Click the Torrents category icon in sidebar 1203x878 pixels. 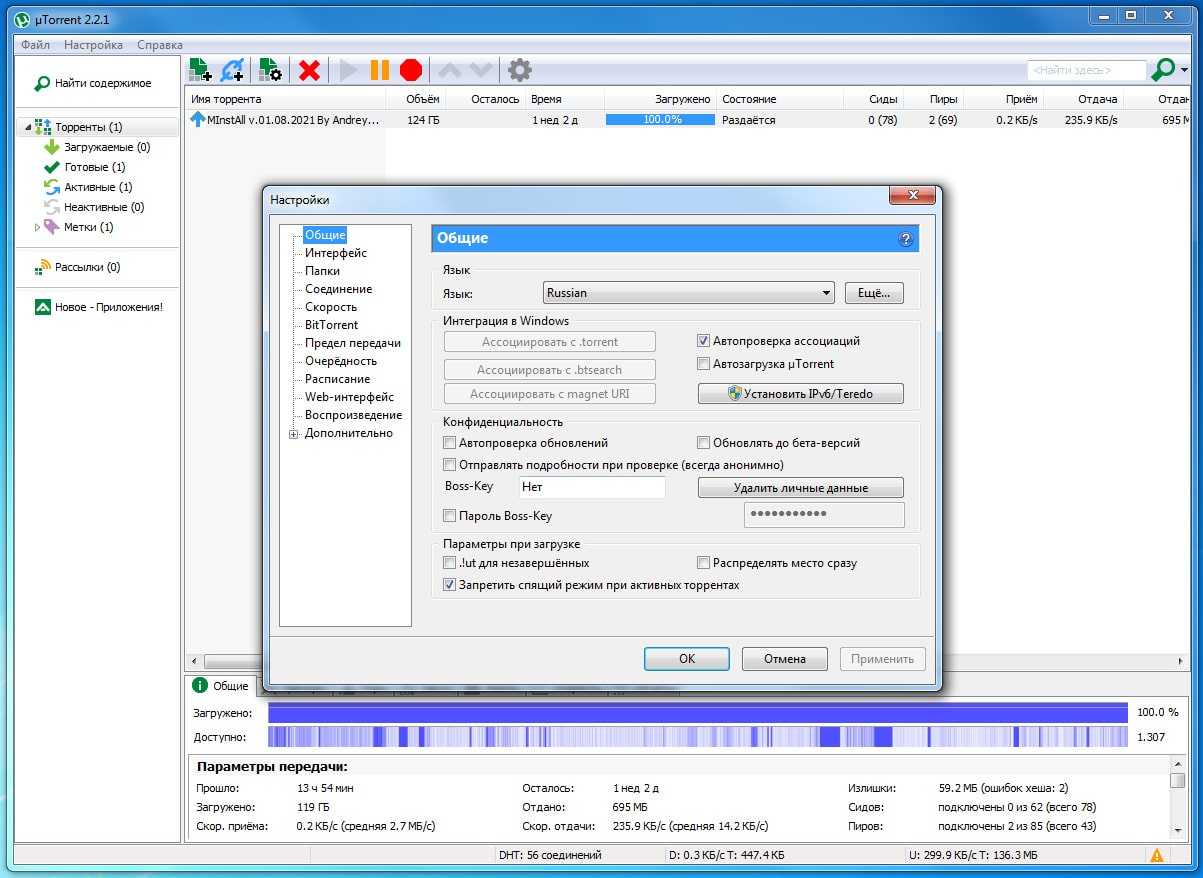(x=43, y=127)
